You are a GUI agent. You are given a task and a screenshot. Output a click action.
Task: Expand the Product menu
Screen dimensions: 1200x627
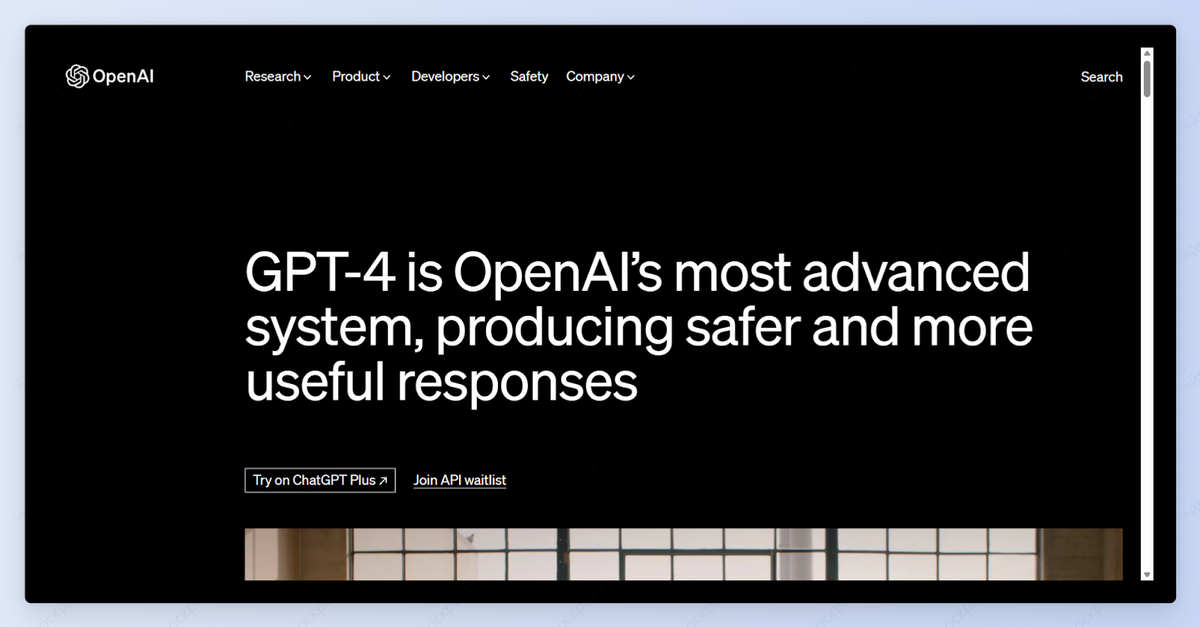tap(356, 76)
